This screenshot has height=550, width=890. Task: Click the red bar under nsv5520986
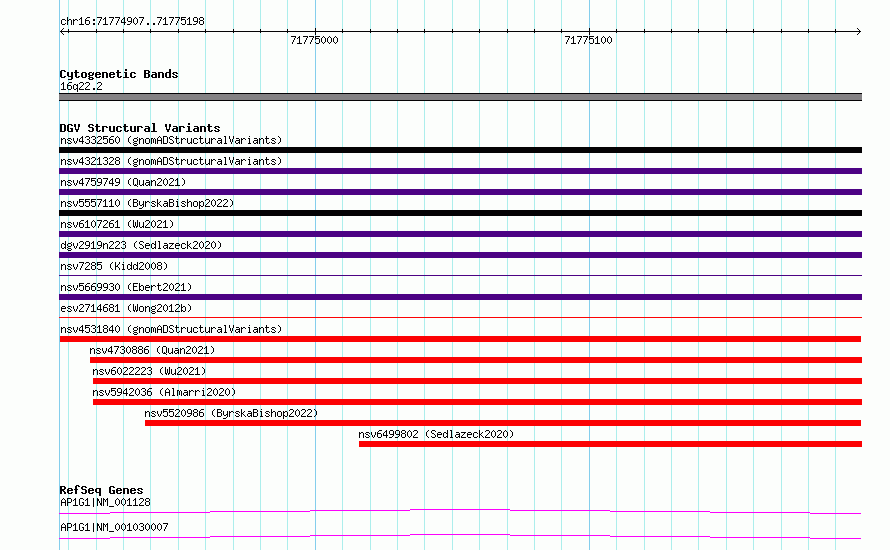503,423
